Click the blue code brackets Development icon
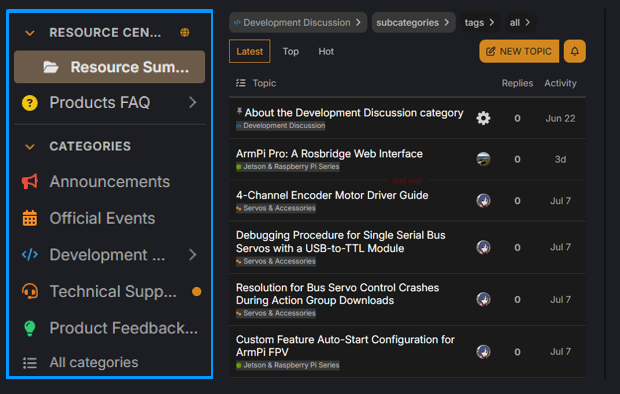Viewport: 620px width, 394px height. click(30, 255)
